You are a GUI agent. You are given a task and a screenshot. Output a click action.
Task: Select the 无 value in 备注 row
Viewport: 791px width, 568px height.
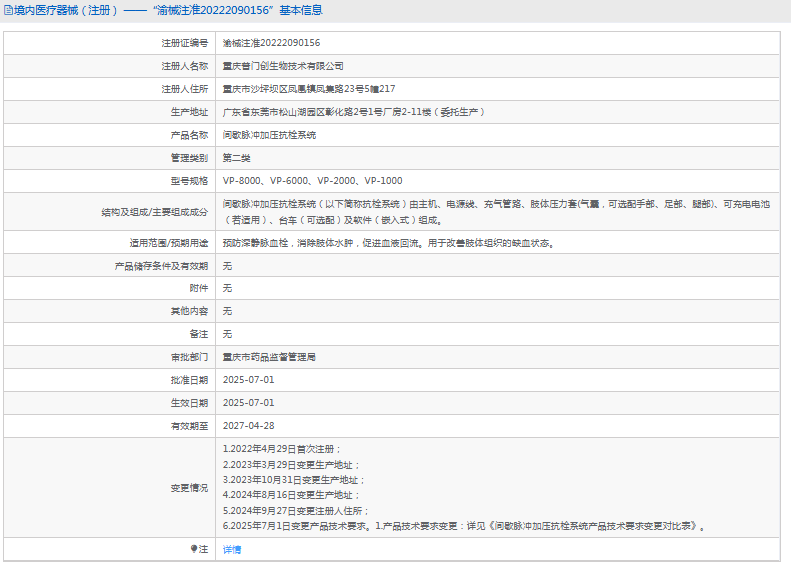227,333
